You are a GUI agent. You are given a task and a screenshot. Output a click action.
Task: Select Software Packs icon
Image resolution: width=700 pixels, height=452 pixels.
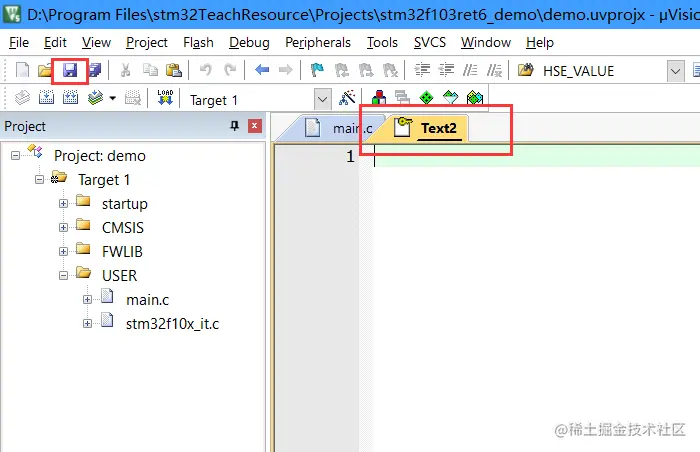pos(450,97)
